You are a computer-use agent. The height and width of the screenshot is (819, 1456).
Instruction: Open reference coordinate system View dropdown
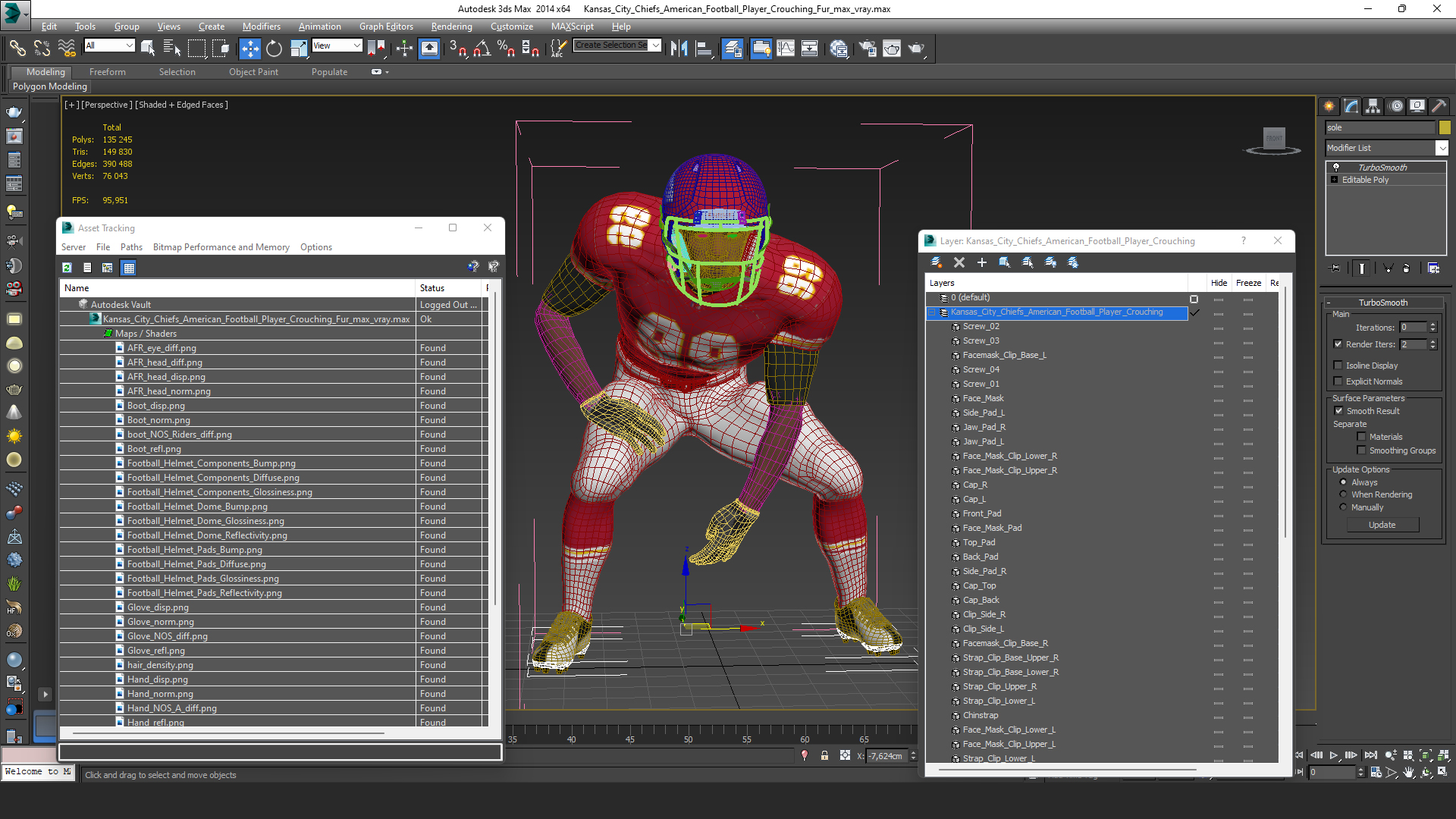pos(356,45)
